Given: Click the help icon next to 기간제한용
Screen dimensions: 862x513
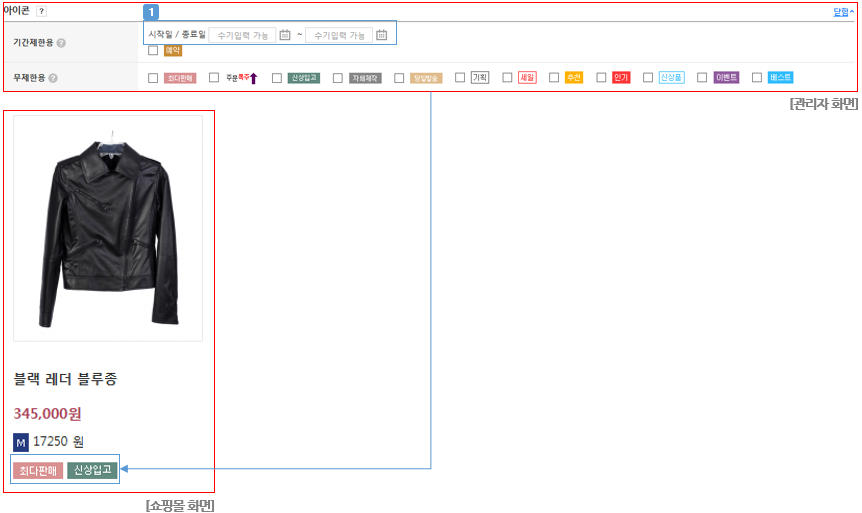Looking at the screenshot, I should click(61, 42).
